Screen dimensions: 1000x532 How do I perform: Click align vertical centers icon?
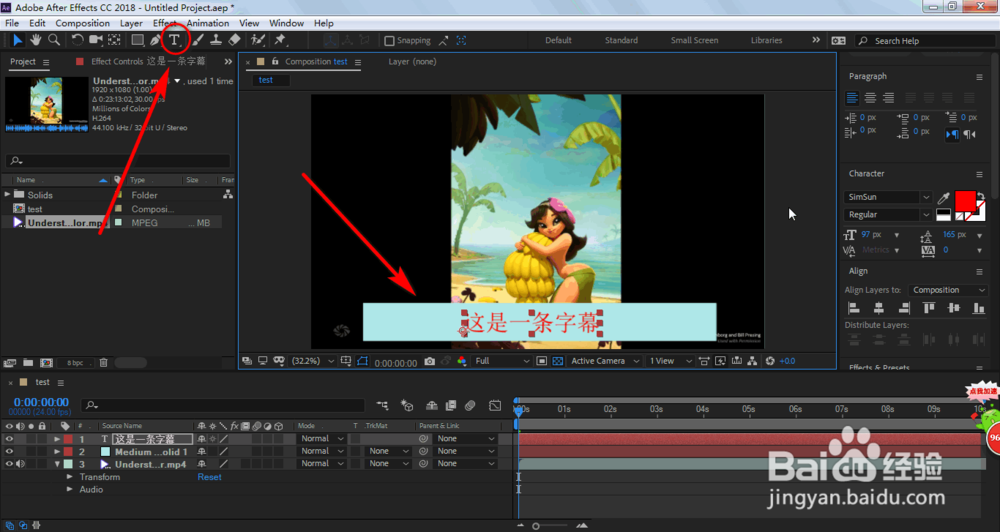pyautogui.click(x=953, y=308)
